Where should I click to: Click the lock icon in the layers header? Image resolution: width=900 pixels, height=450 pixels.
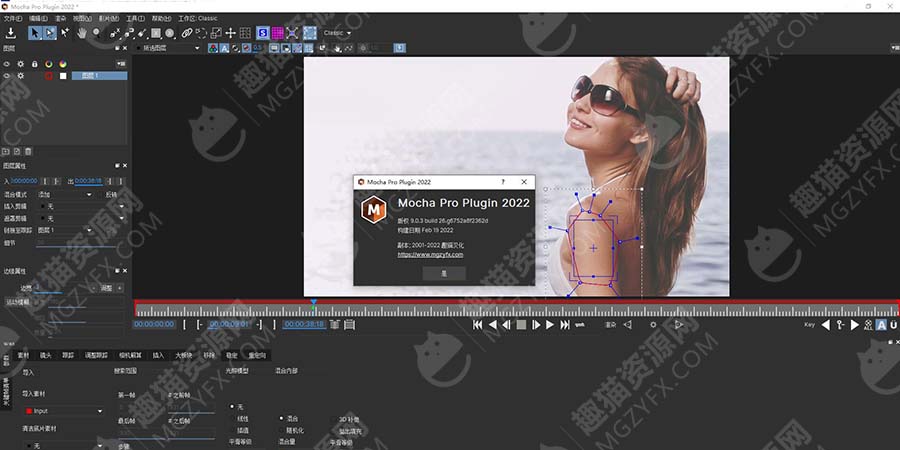coord(34,64)
